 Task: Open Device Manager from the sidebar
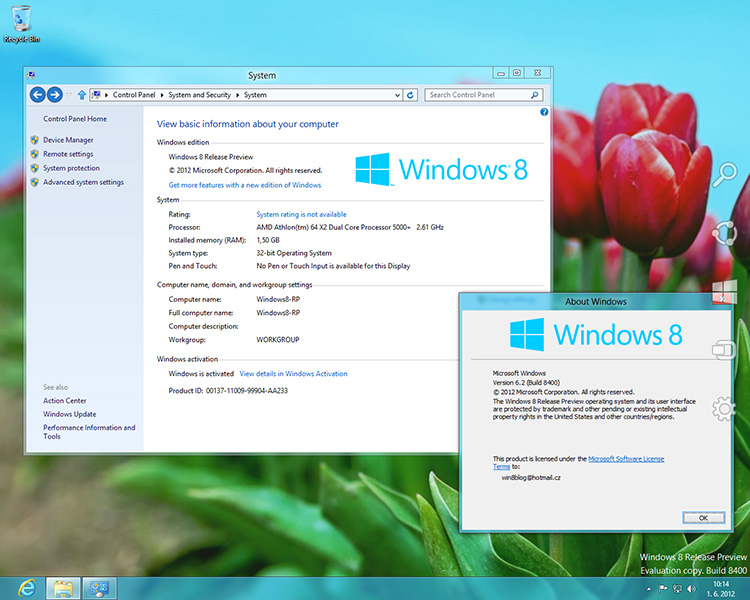68,140
